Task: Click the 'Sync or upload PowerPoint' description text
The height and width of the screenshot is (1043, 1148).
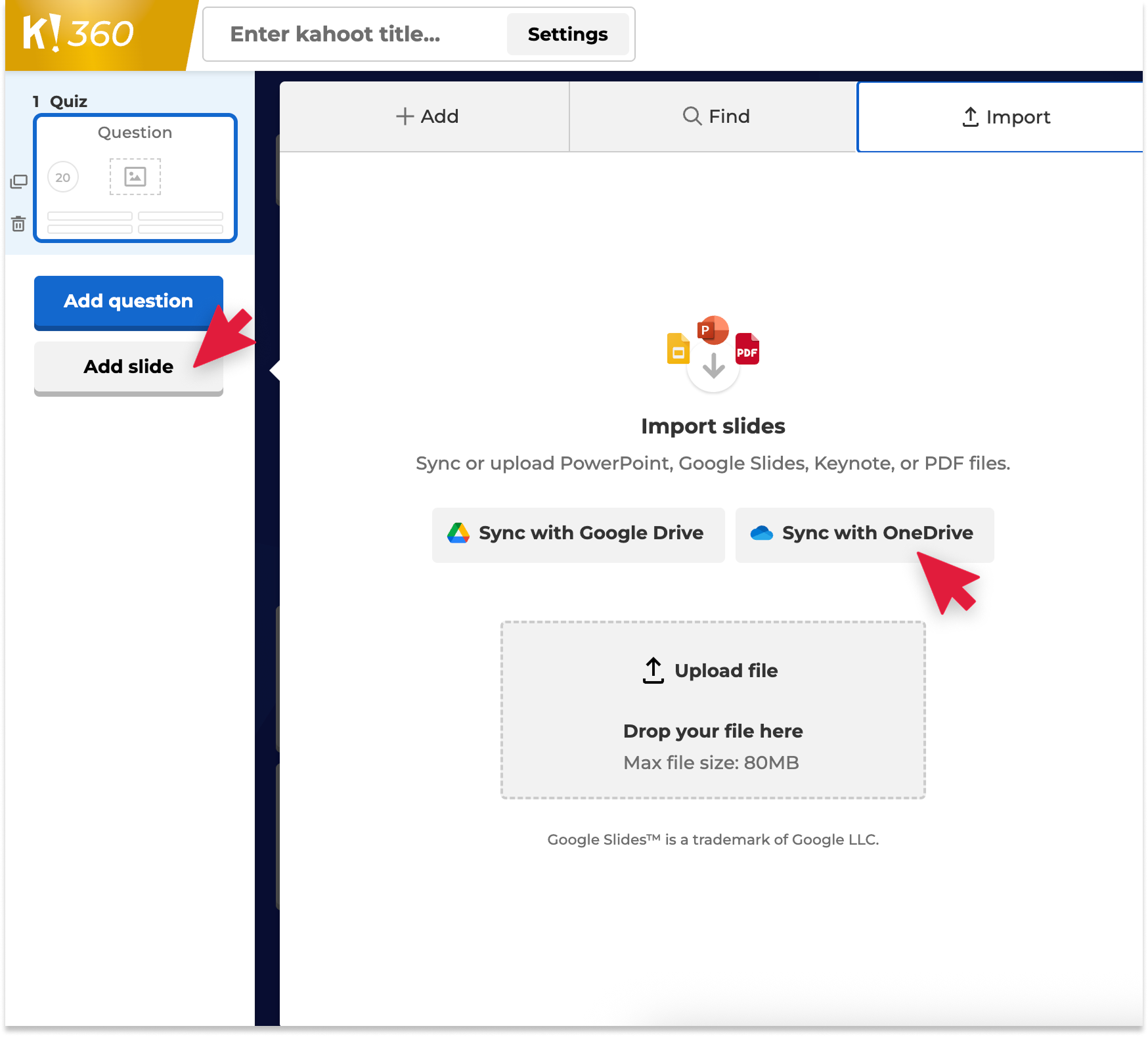Action: tap(713, 464)
